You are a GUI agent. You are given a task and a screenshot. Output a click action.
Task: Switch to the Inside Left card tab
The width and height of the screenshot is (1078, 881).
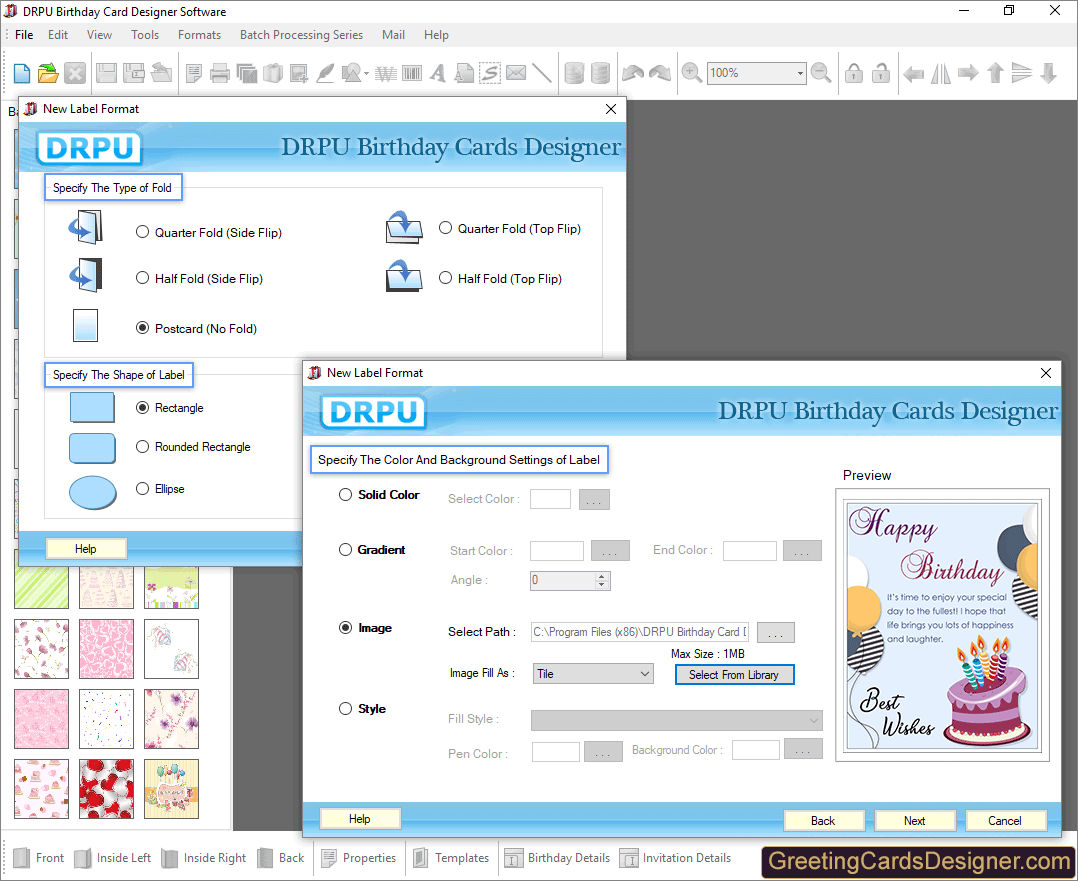pos(113,858)
